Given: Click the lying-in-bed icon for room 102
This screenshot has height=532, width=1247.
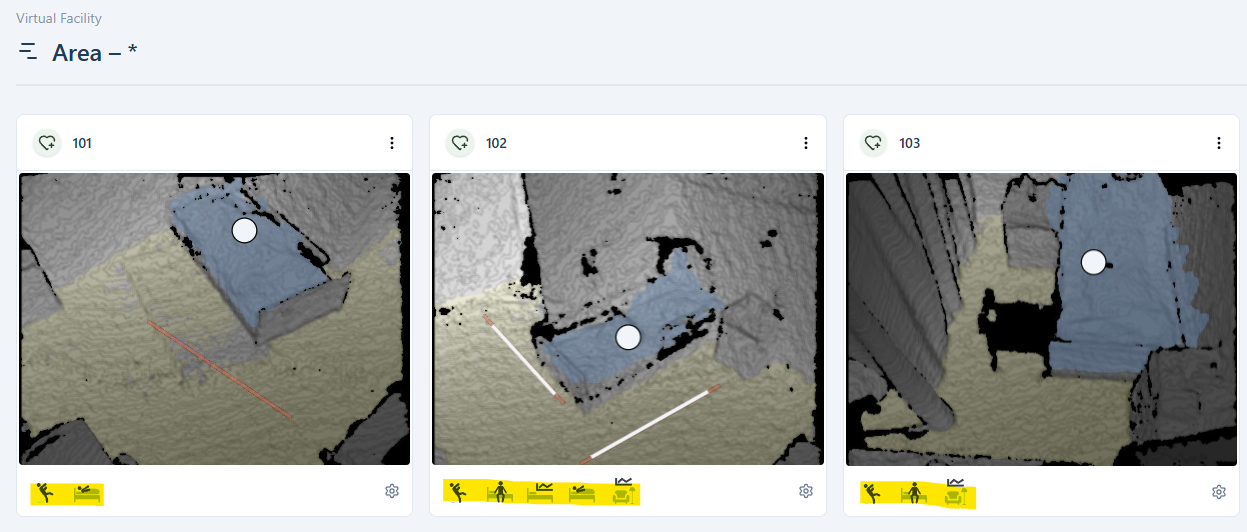Looking at the screenshot, I should [x=582, y=492].
